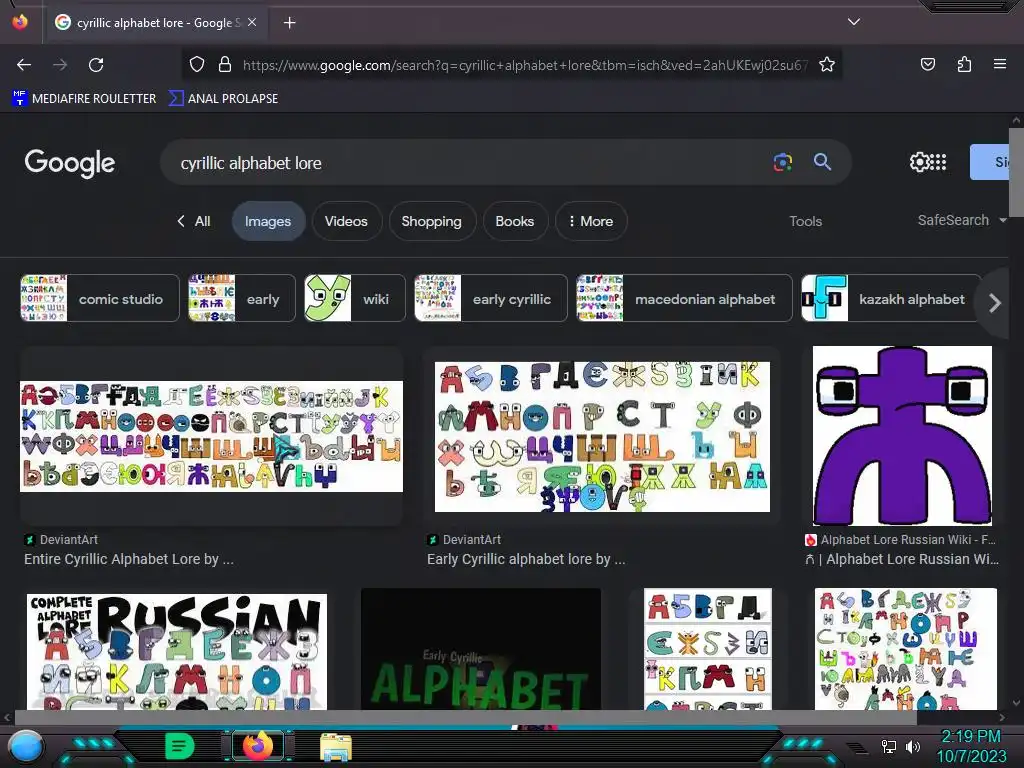Bookmark this page with the star icon
1024x768 pixels.
[x=827, y=64]
